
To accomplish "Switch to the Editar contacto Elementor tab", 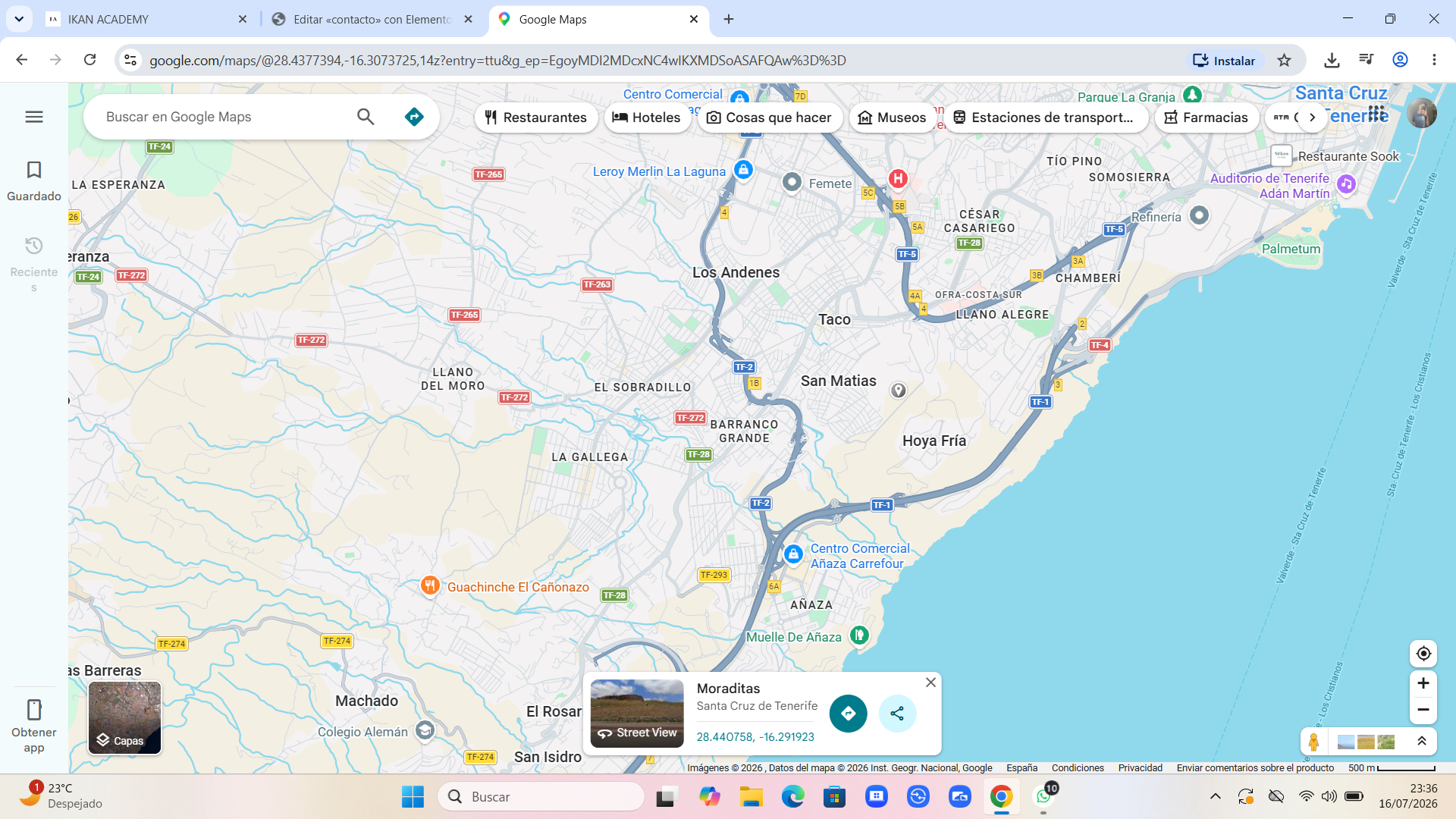I will (372, 20).
